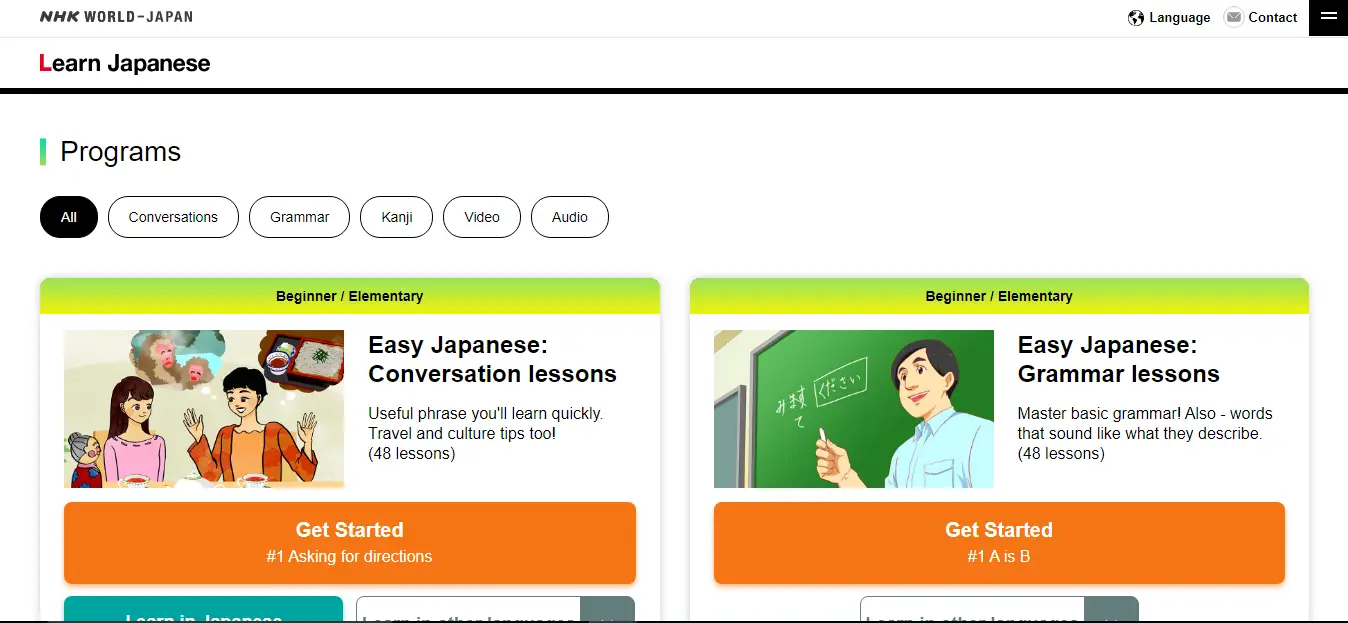Open the hamburger navigation menu
This screenshot has height=623, width=1348.
(x=1328, y=17)
